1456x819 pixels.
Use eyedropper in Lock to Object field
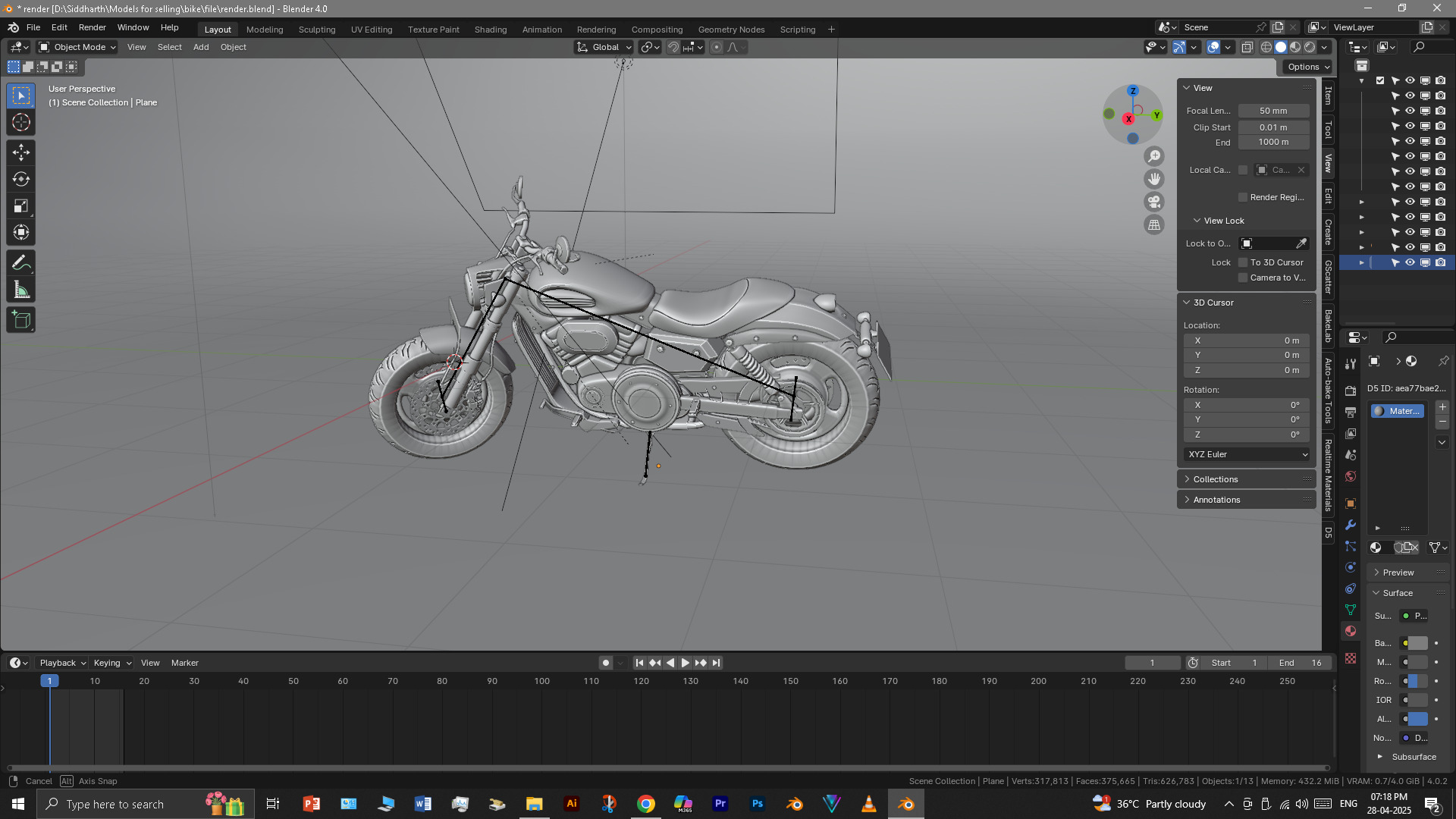click(1301, 243)
